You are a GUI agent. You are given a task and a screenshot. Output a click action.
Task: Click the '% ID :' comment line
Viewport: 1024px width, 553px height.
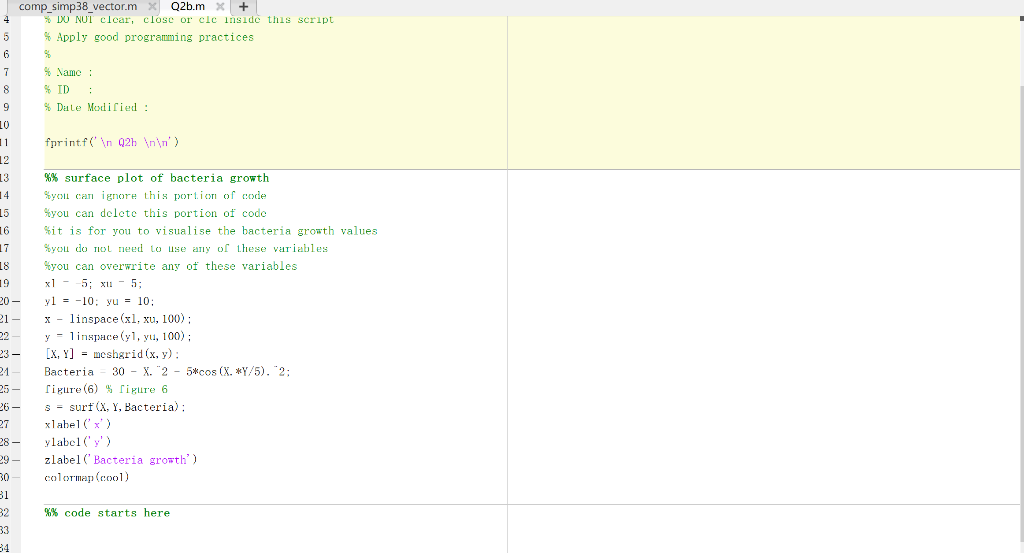[x=69, y=90]
